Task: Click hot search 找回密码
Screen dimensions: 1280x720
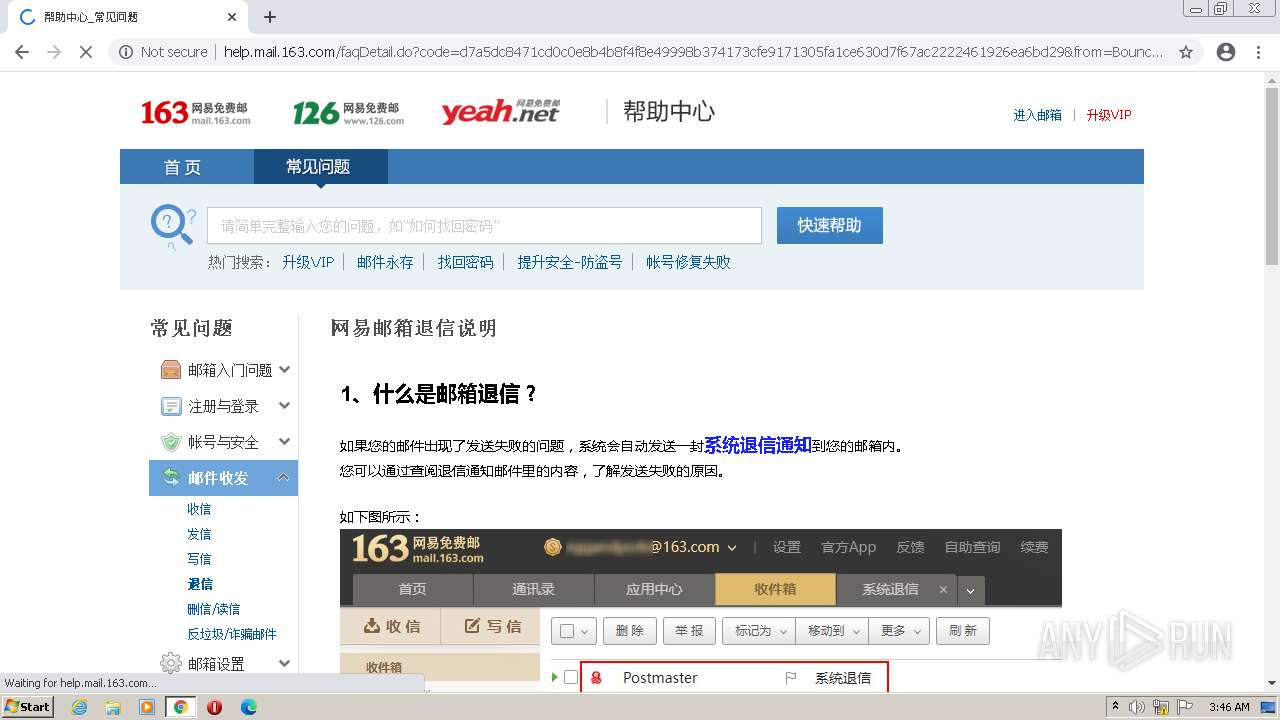Action: (x=465, y=262)
